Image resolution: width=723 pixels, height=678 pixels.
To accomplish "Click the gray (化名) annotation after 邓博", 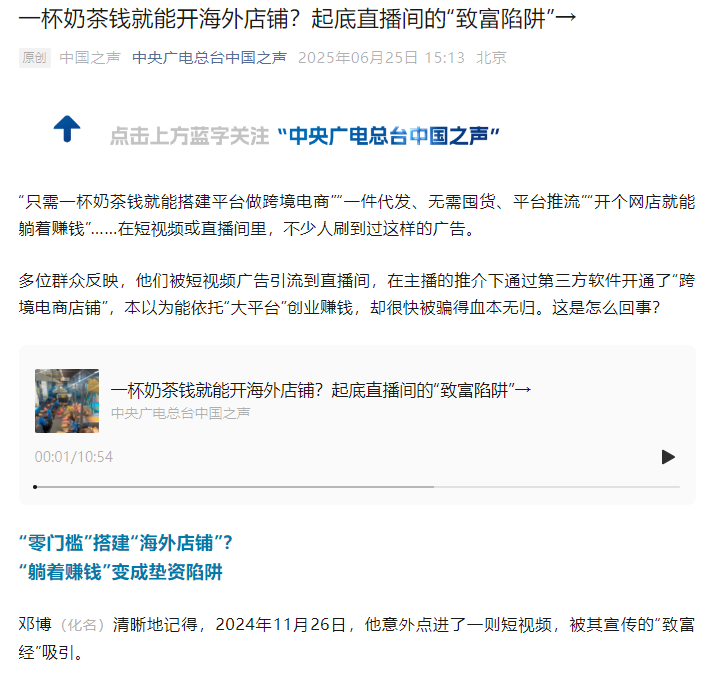I will pyautogui.click(x=82, y=625).
